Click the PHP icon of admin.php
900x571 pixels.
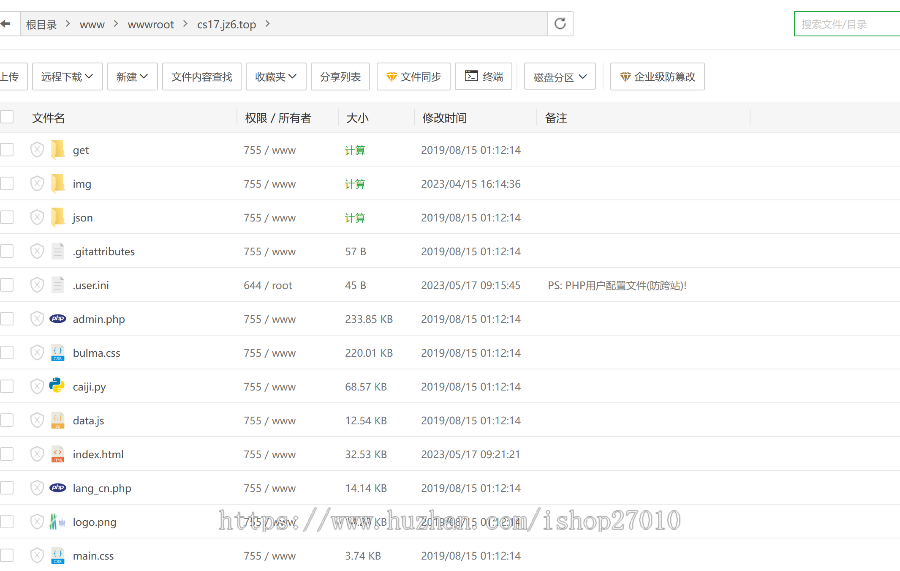(x=57, y=318)
